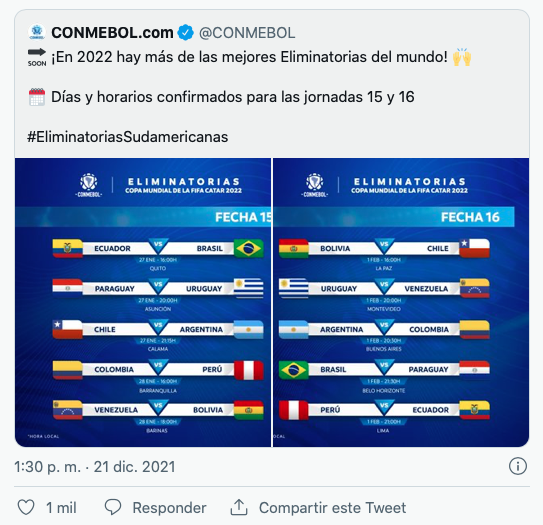Open the Fecha 16 fixtures image
The image size is (543, 525).
pyautogui.click(x=401, y=302)
